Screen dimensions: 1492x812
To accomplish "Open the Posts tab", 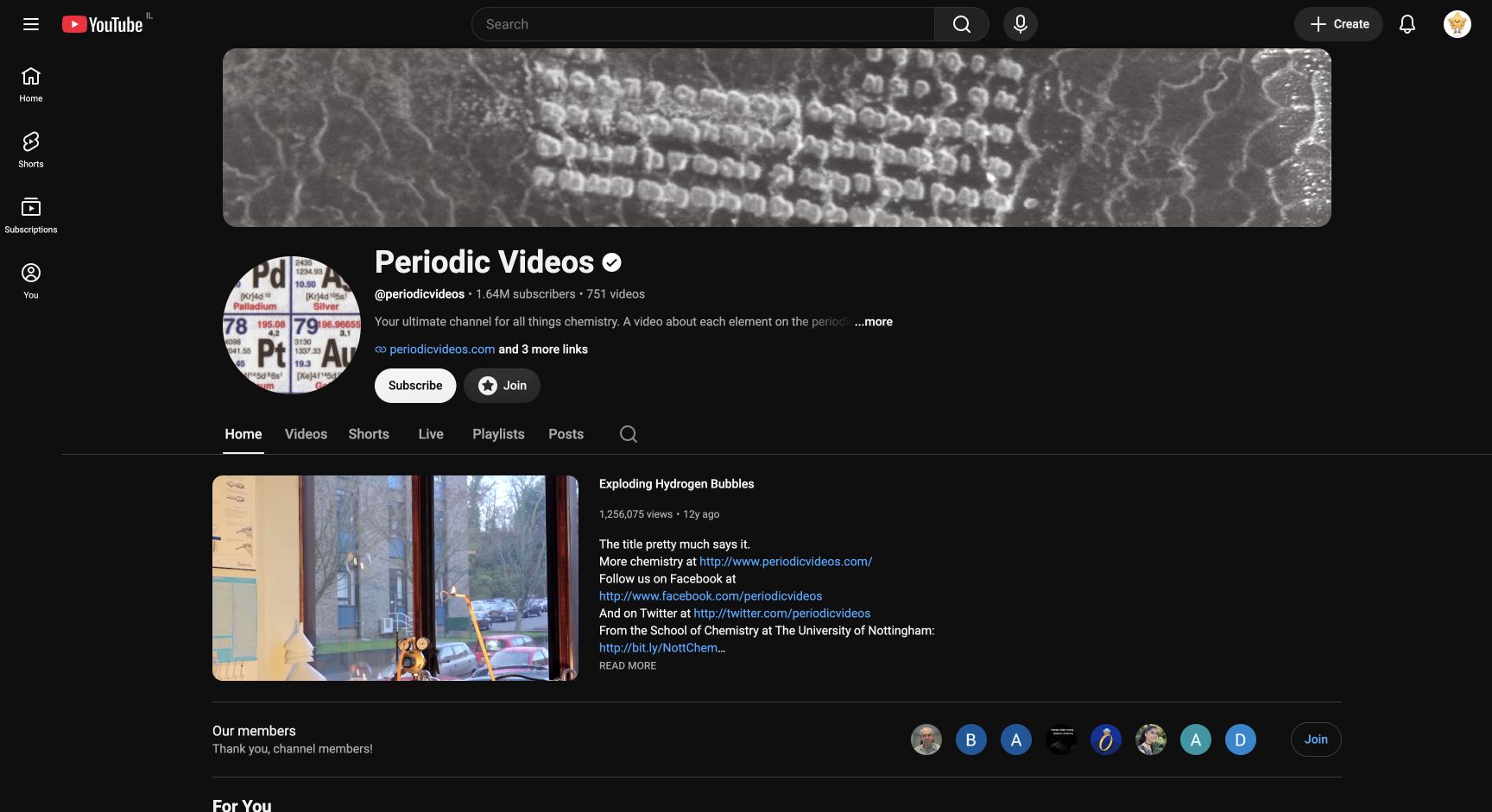I will [566, 434].
